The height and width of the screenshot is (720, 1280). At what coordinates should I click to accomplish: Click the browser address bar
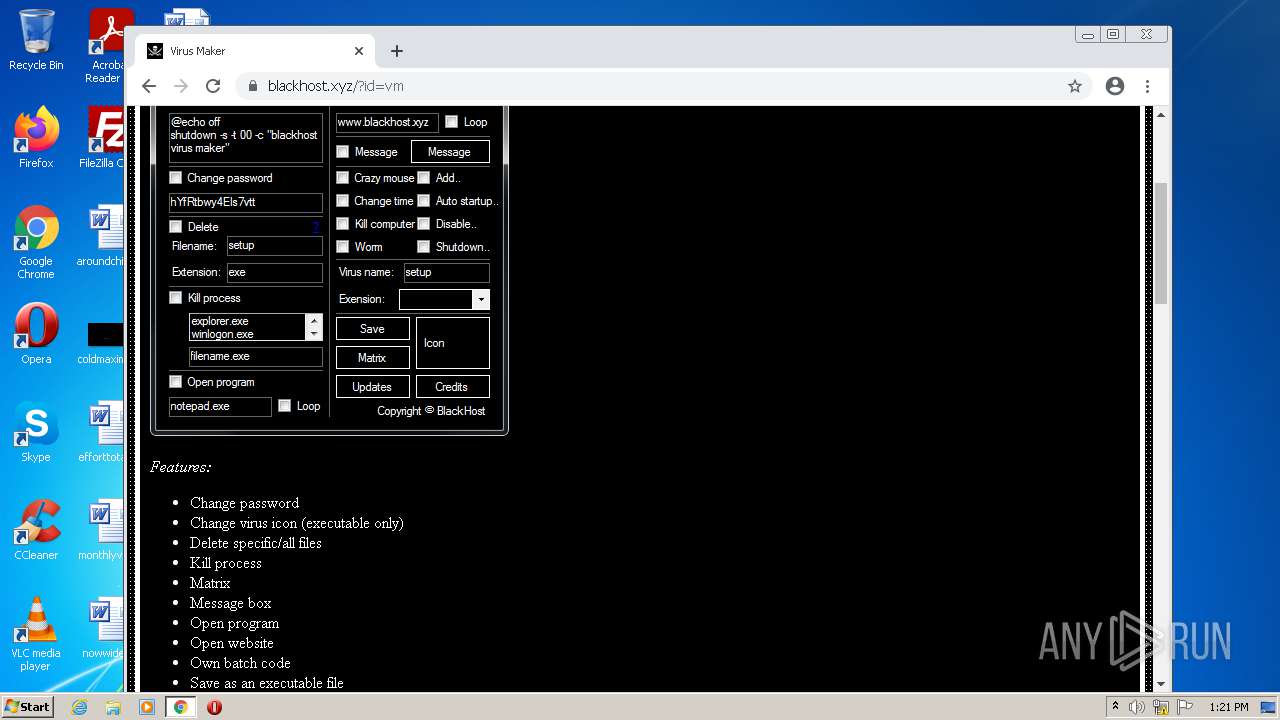660,86
